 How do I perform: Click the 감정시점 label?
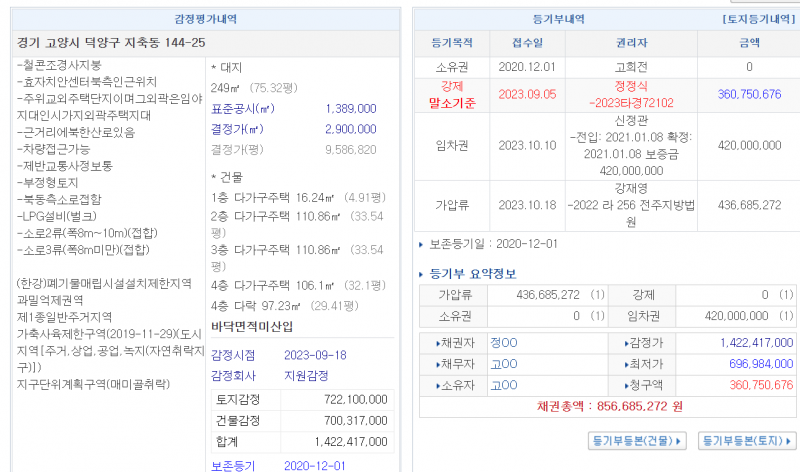coord(232,355)
